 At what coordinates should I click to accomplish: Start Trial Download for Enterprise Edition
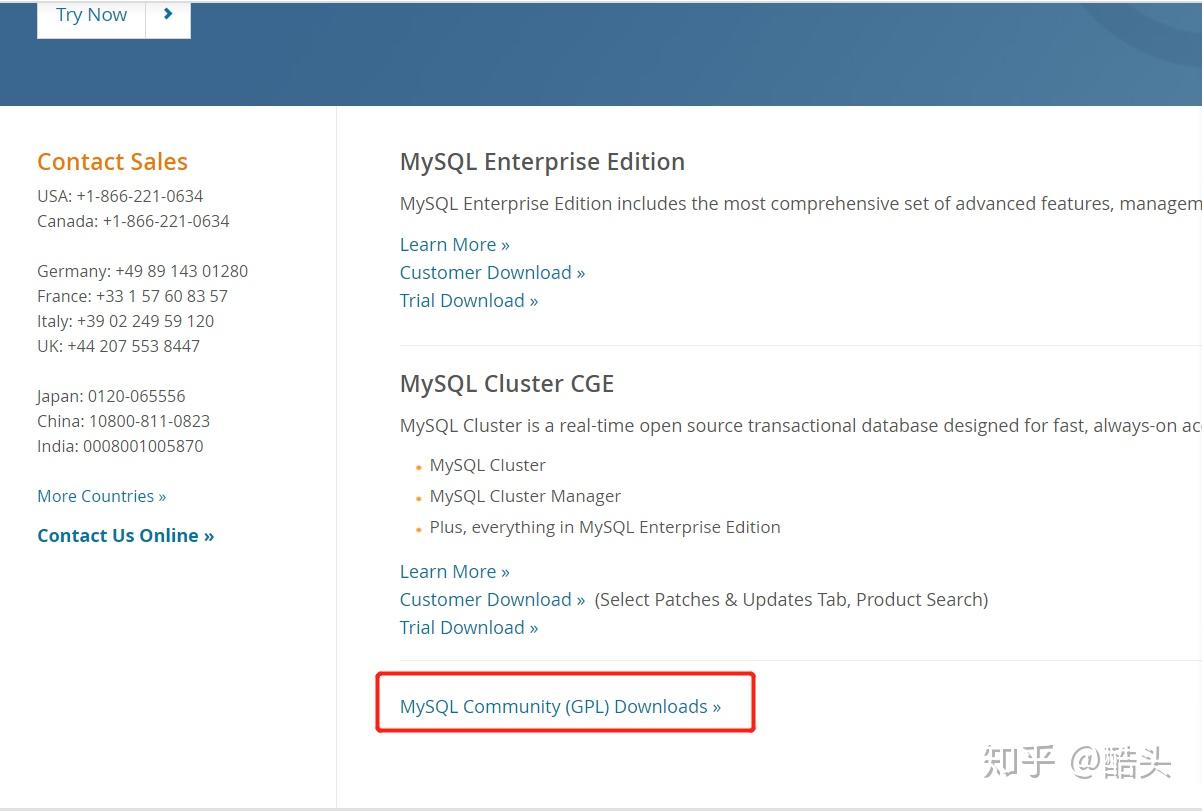[468, 300]
